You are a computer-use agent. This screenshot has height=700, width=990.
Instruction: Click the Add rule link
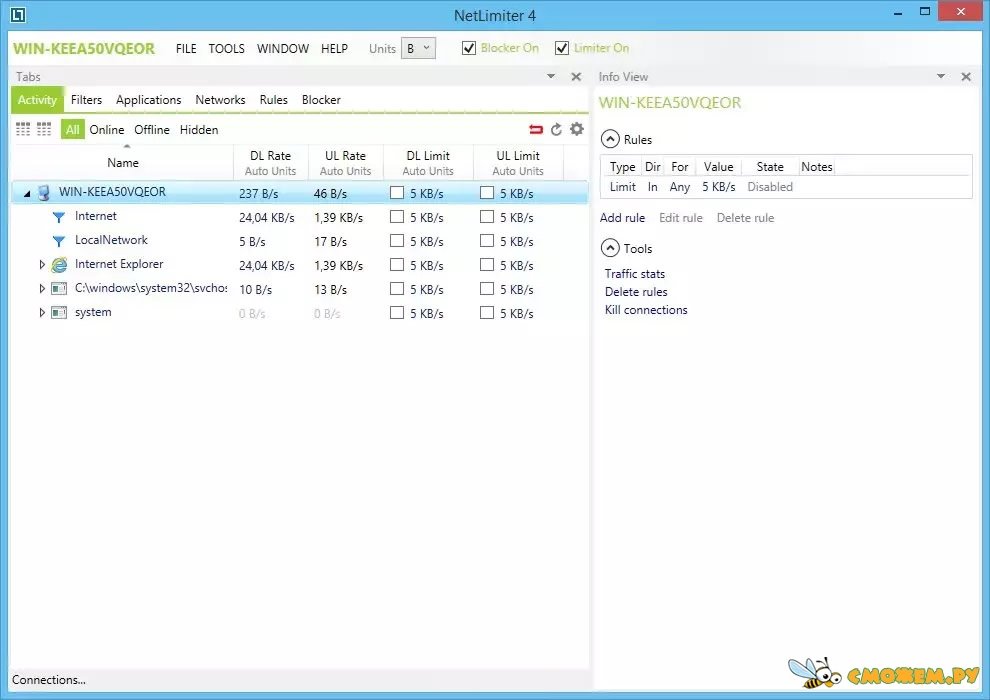click(x=622, y=218)
